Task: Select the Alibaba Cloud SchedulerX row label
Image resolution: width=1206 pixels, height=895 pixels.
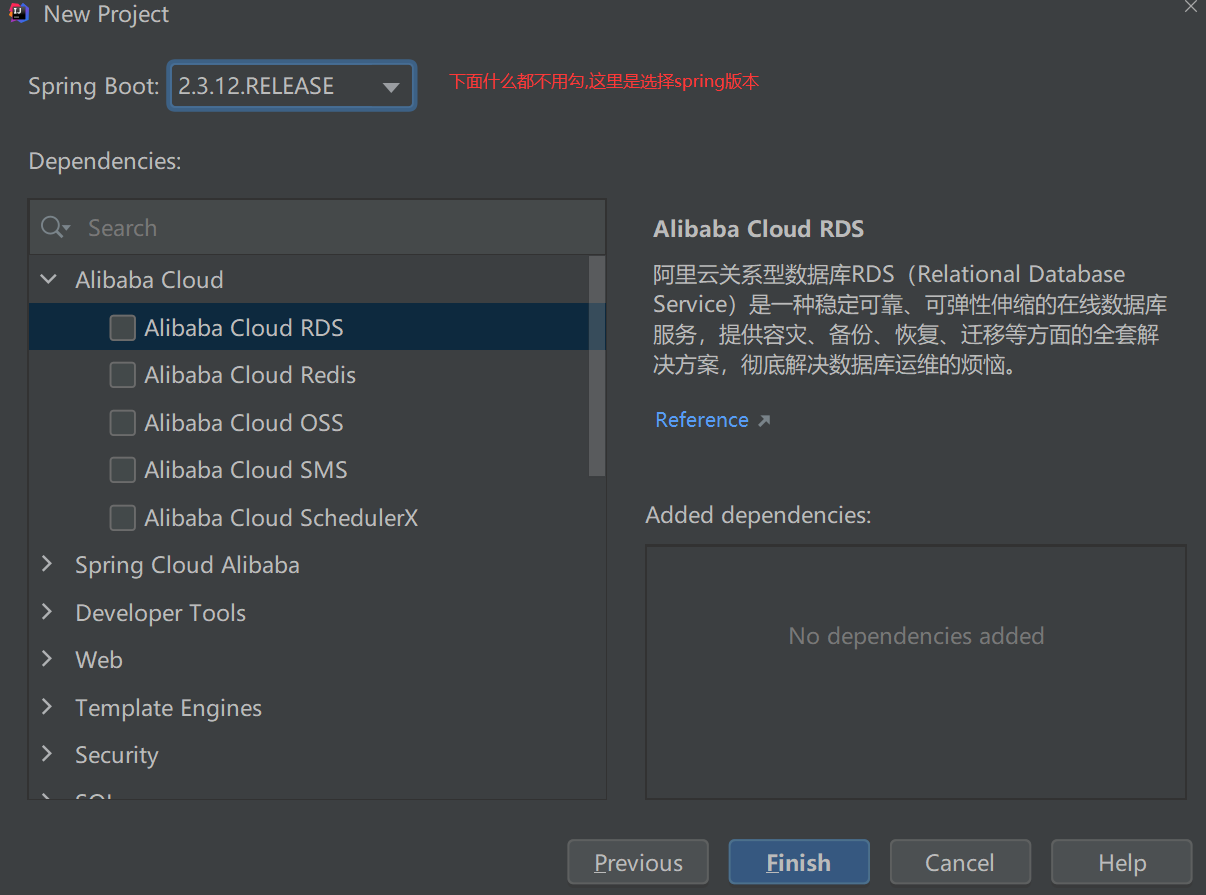Action: (x=281, y=518)
